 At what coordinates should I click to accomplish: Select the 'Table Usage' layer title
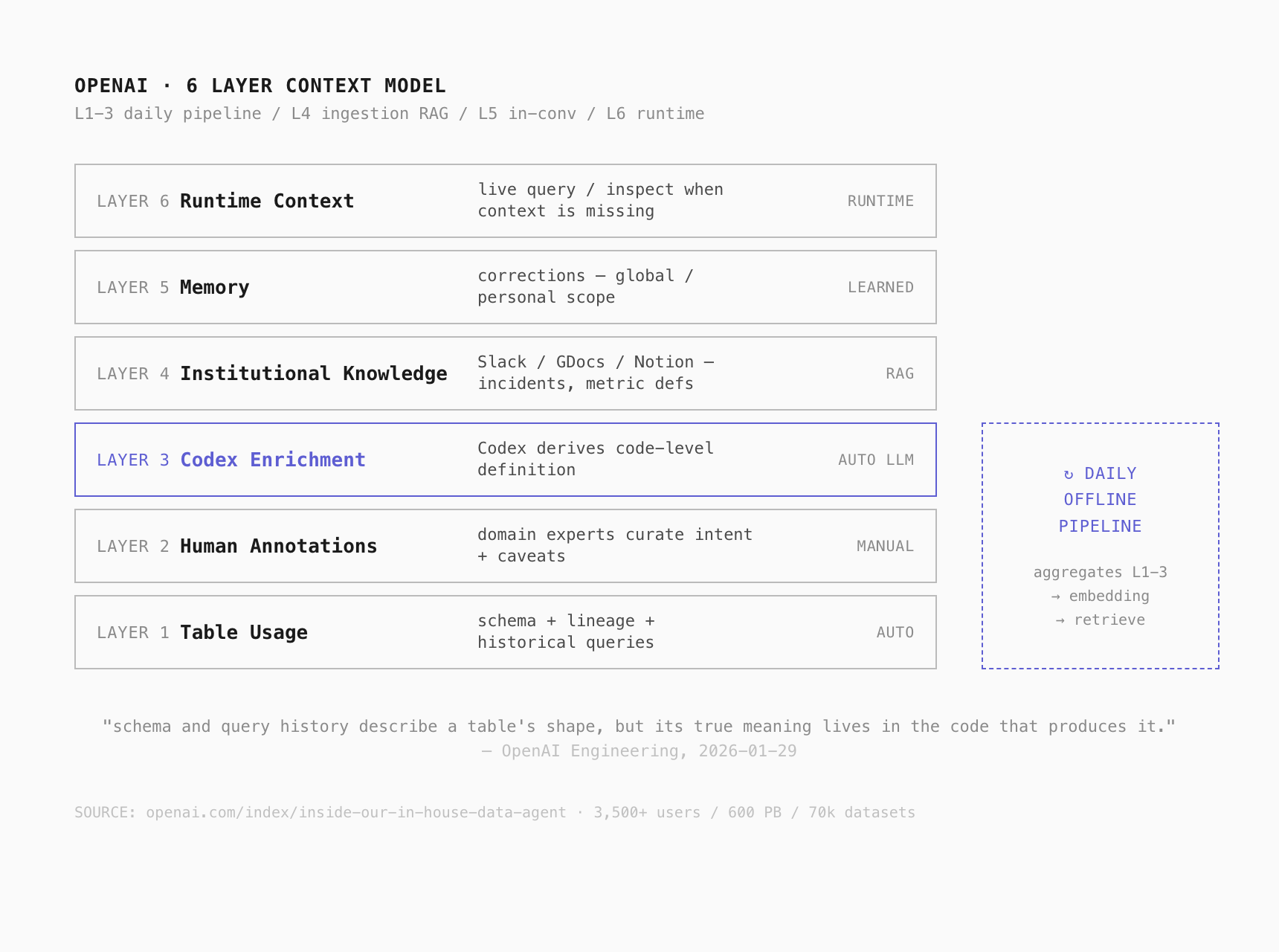(x=244, y=632)
